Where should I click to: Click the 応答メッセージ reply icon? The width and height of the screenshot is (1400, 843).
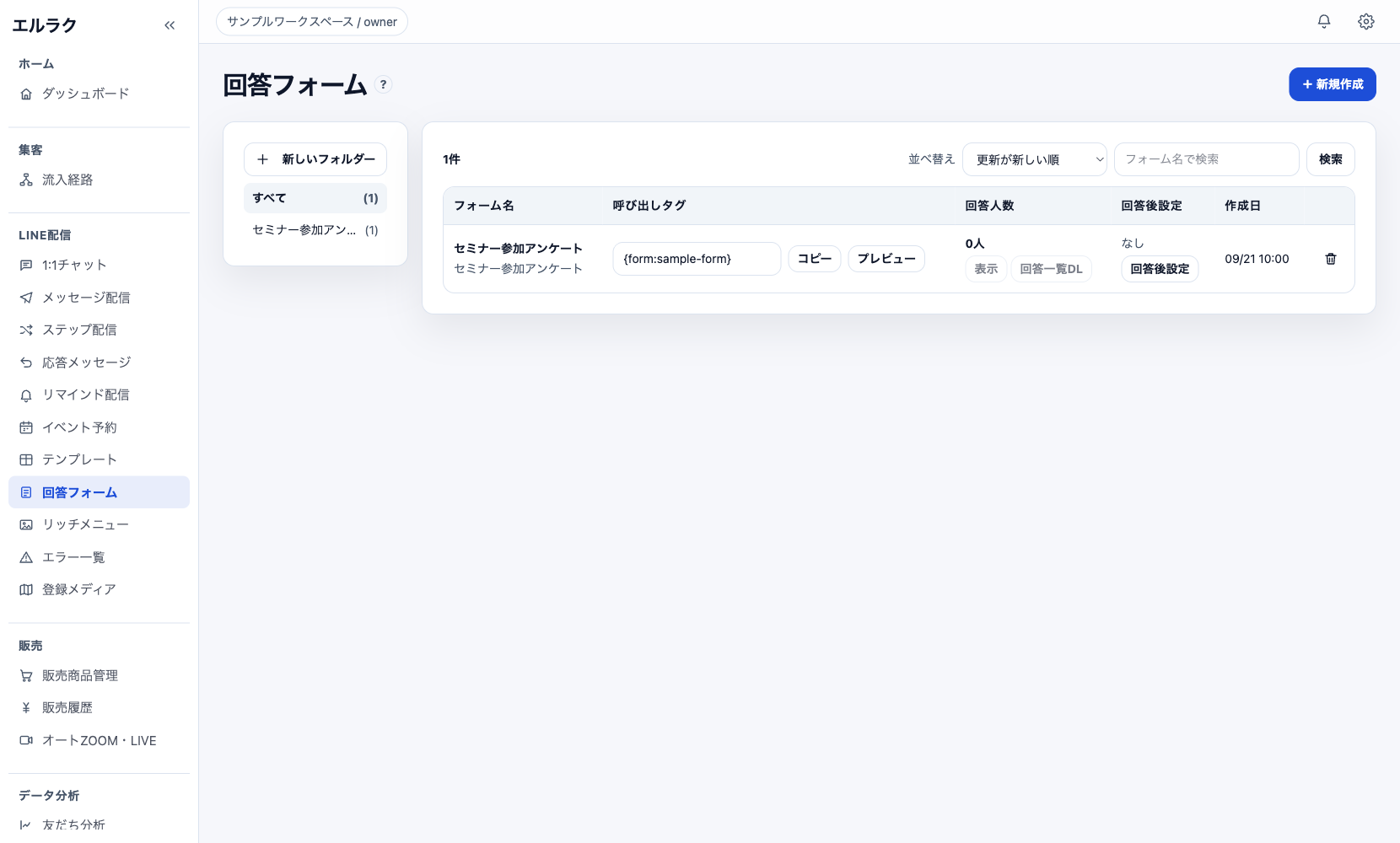pos(26,362)
